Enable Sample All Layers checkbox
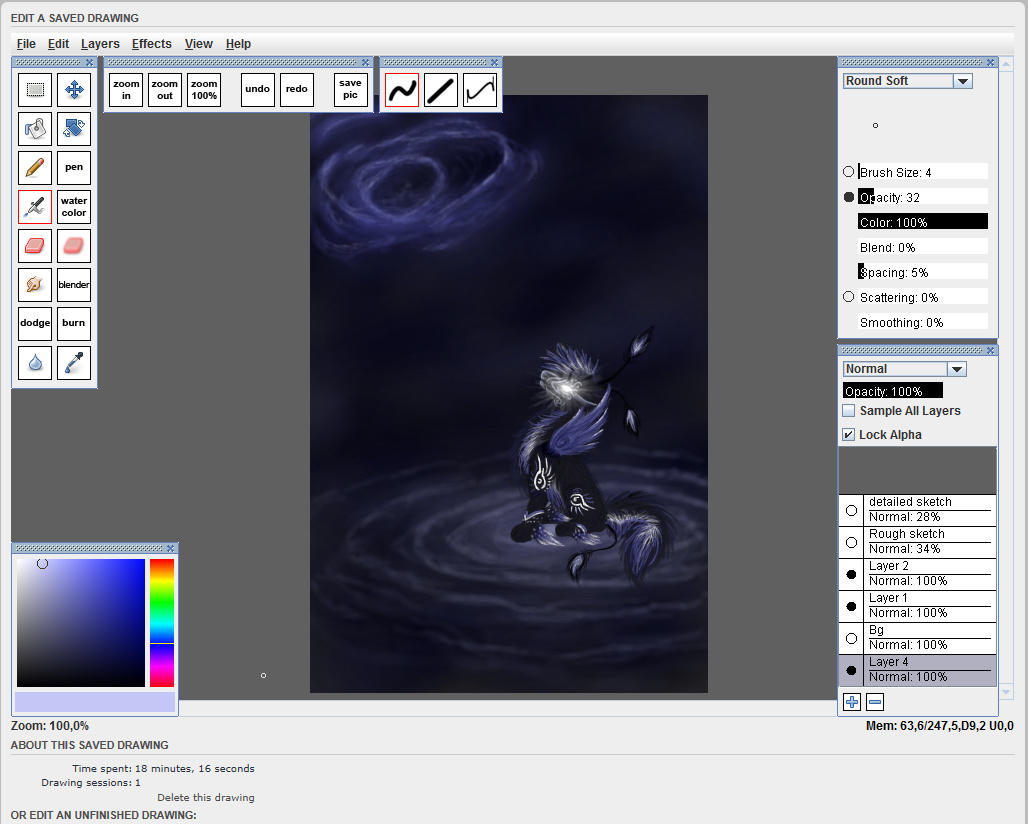1028x824 pixels. tap(849, 411)
